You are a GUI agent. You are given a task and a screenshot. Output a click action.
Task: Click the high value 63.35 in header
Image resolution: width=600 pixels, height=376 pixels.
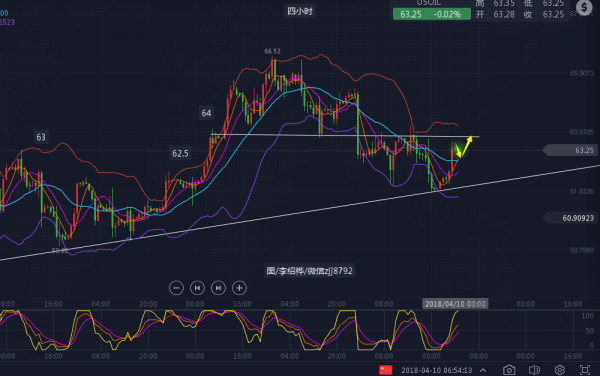[504, 3]
